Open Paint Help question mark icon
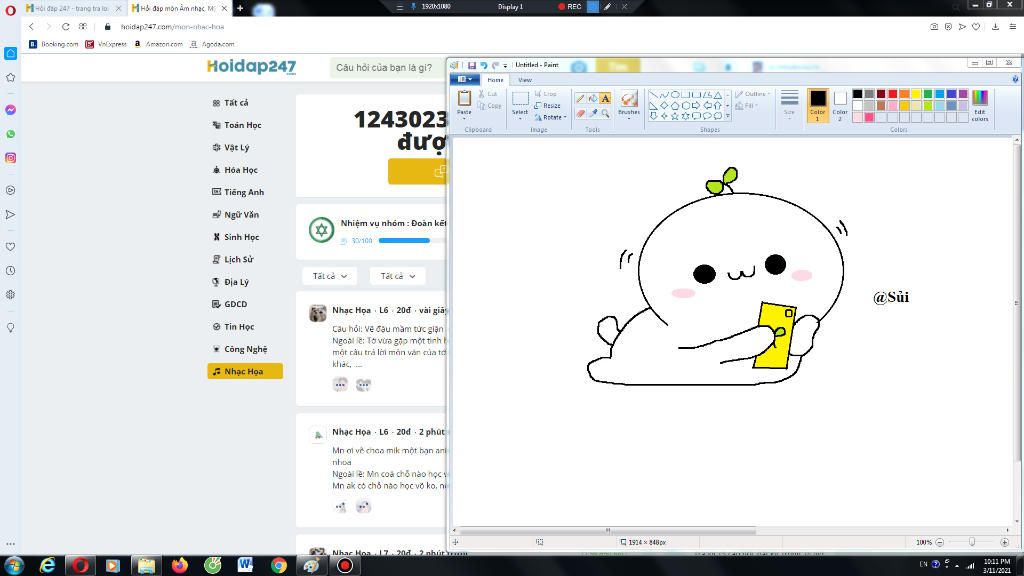The height and width of the screenshot is (576, 1024). pos(1015,79)
